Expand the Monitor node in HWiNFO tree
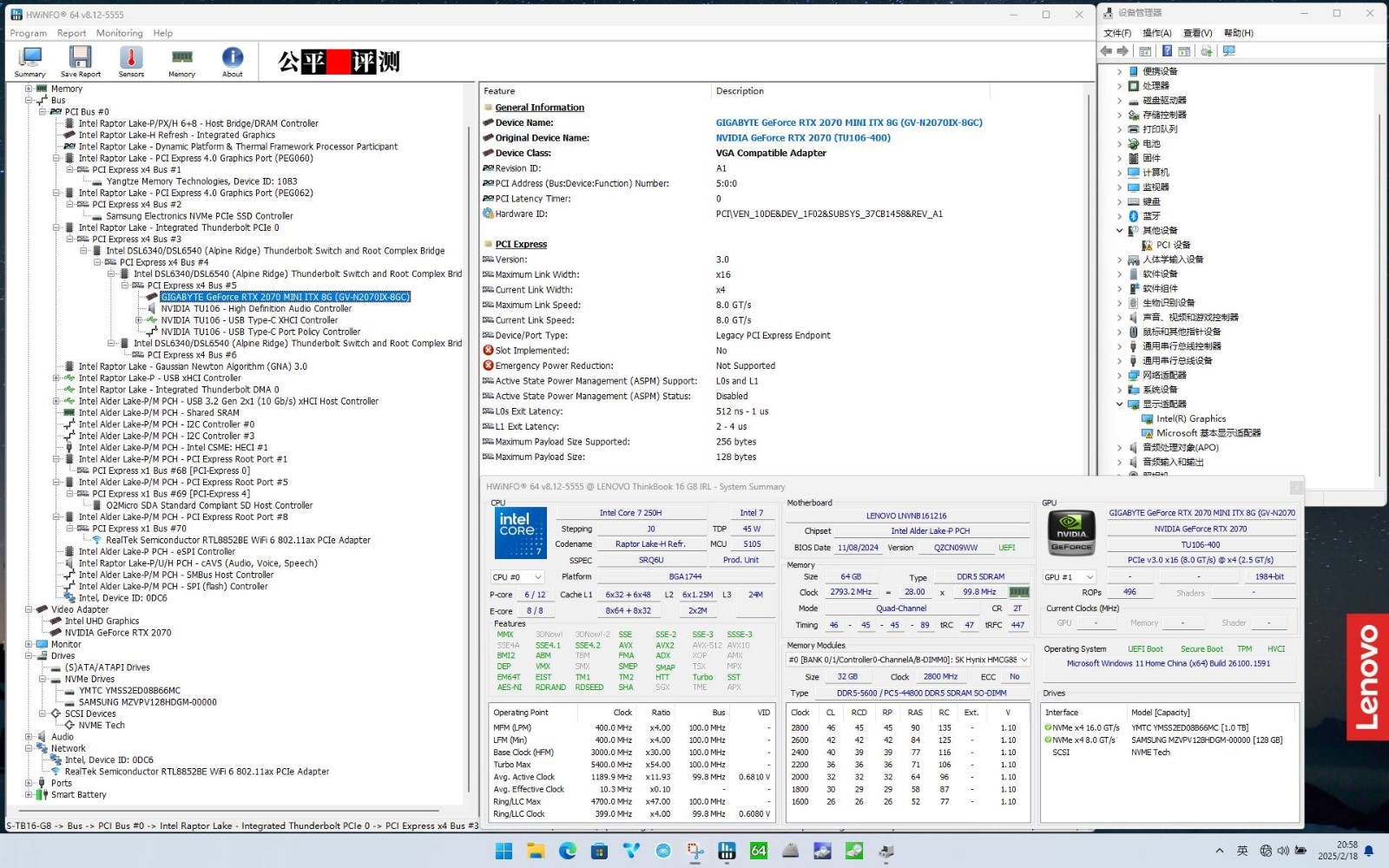Viewport: 1389px width, 868px height. tap(29, 644)
